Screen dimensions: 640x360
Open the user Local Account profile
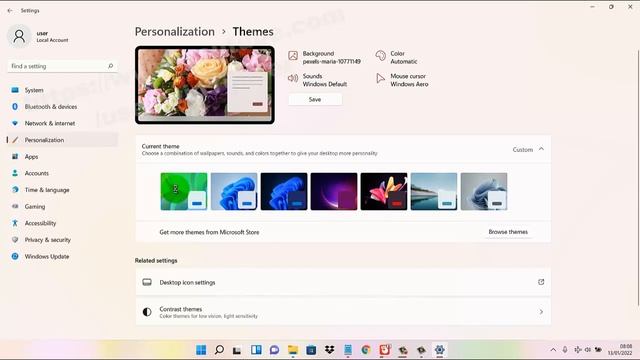pos(39,36)
